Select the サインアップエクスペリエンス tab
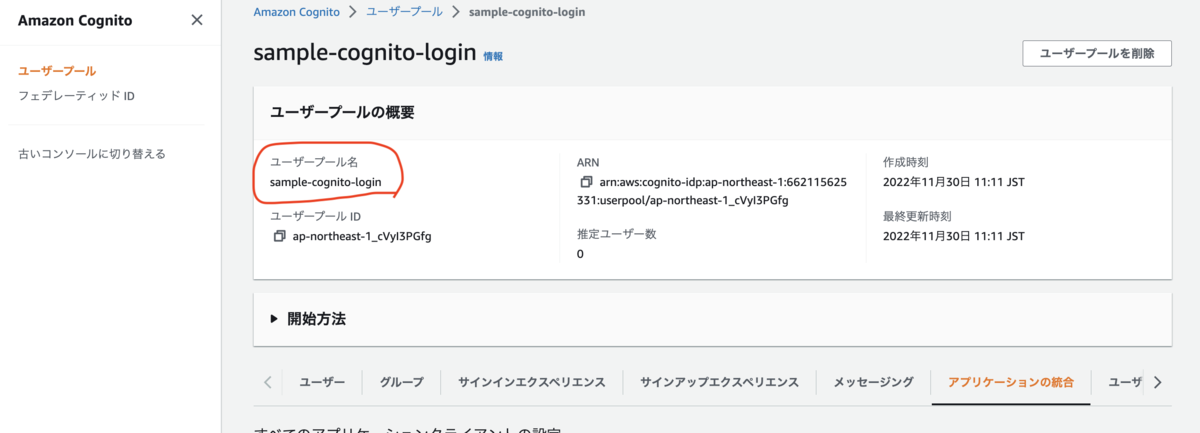This screenshot has width=1200, height=433. pos(719,382)
